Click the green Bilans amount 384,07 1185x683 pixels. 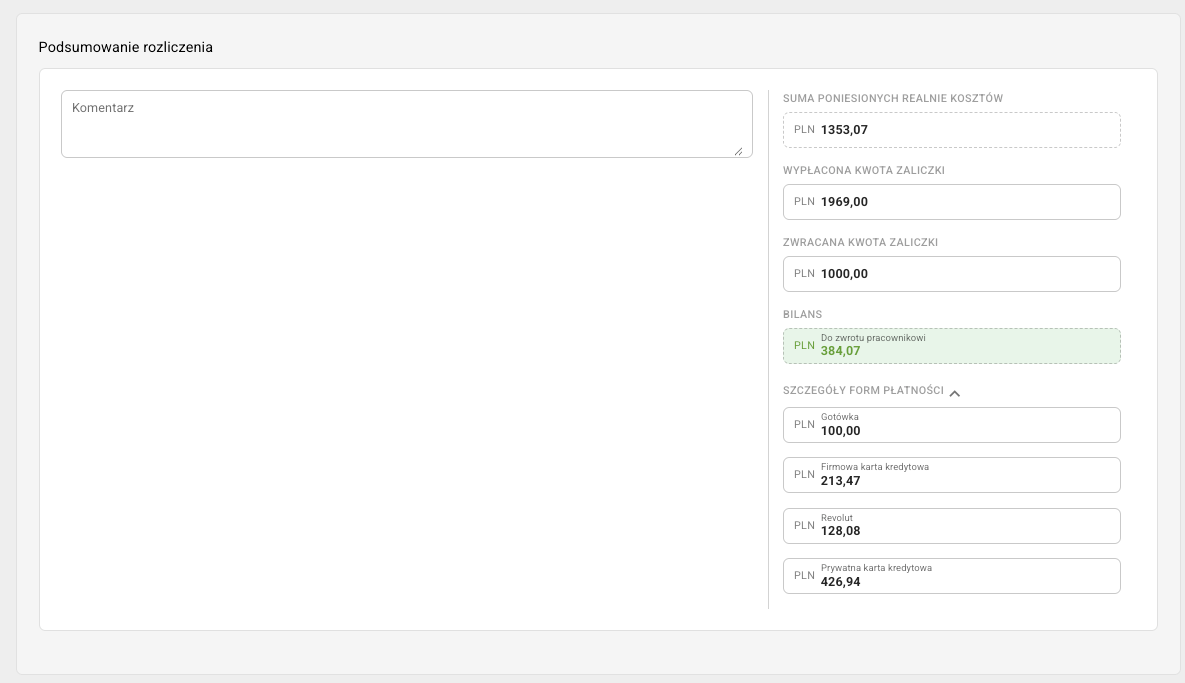[x=841, y=351]
